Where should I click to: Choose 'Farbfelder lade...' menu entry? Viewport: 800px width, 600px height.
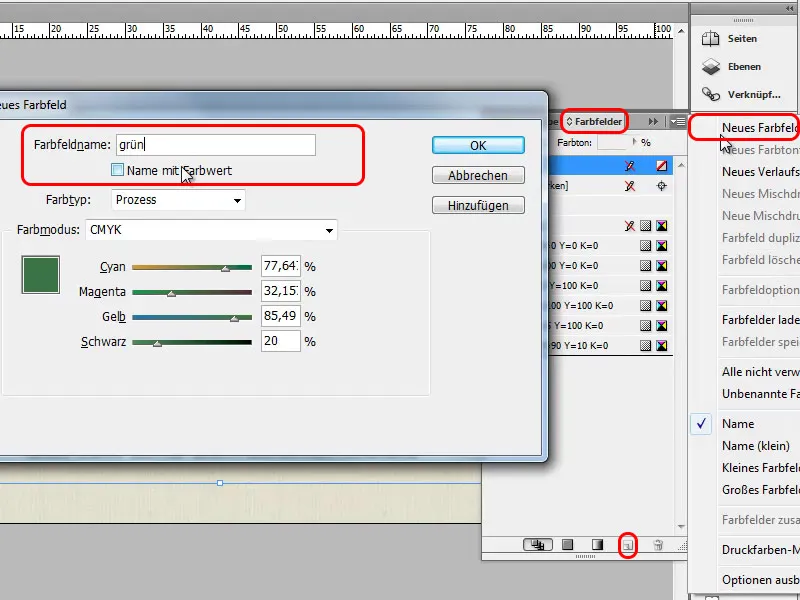[760, 320]
